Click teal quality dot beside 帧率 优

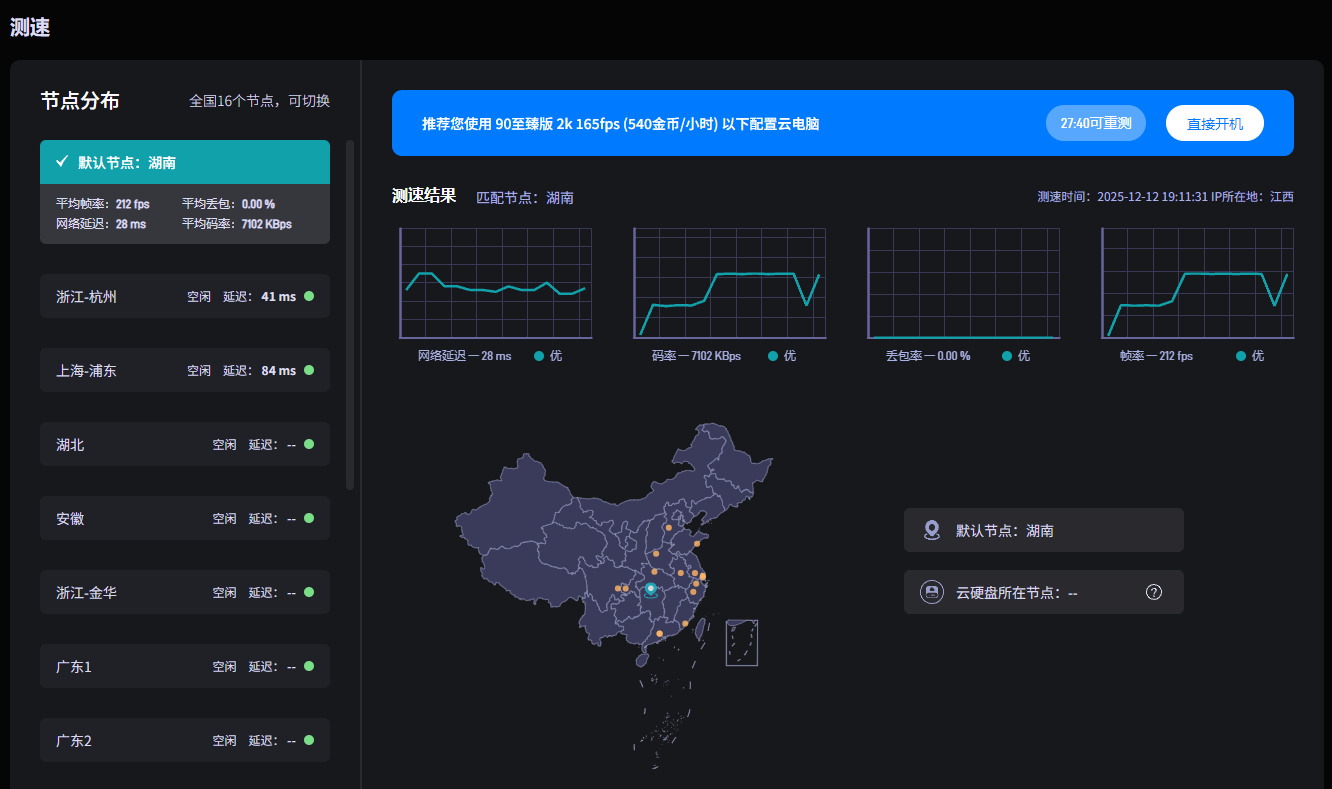tap(1241, 356)
